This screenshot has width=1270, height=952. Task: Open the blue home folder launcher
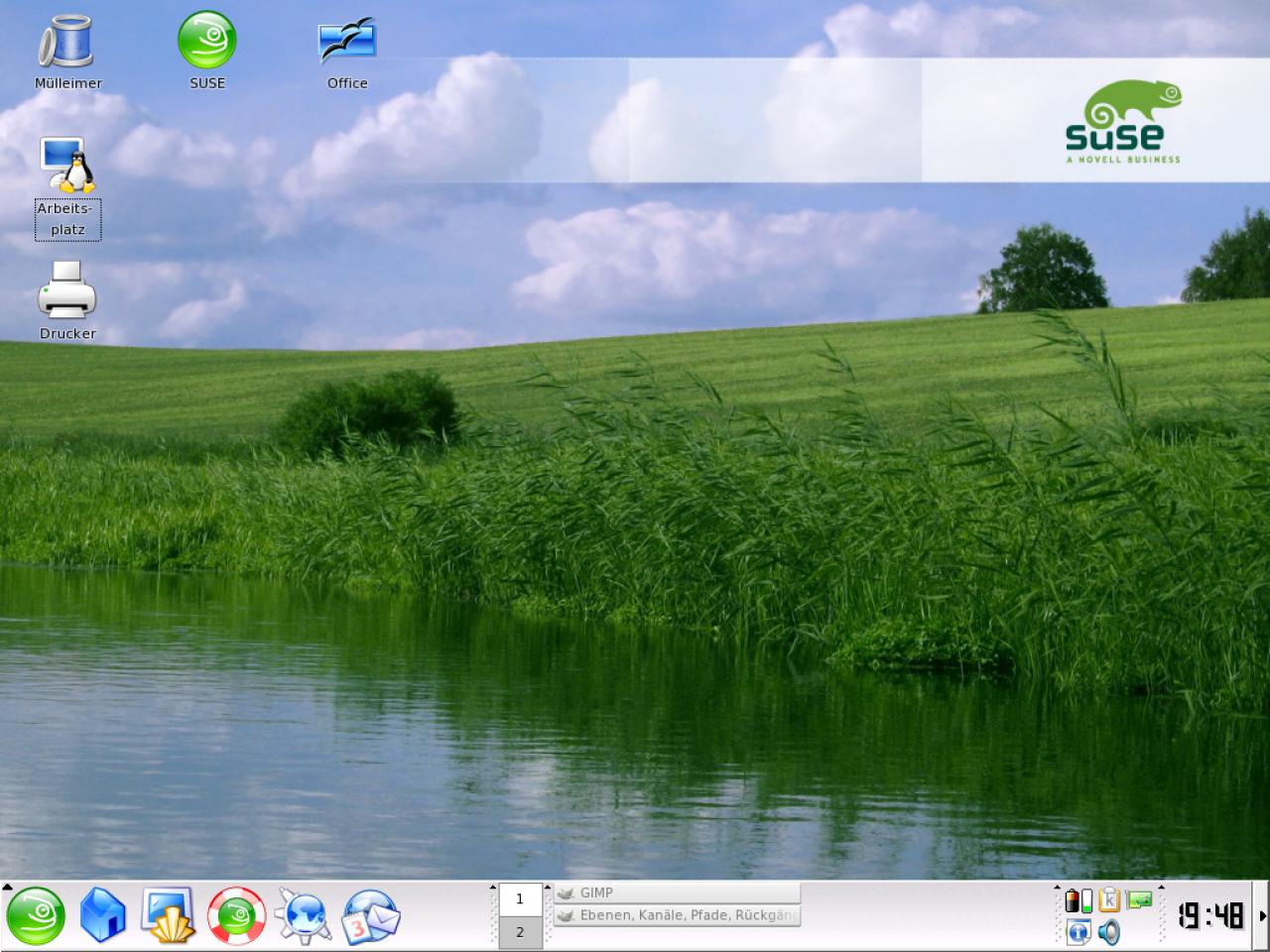pyautogui.click(x=103, y=915)
